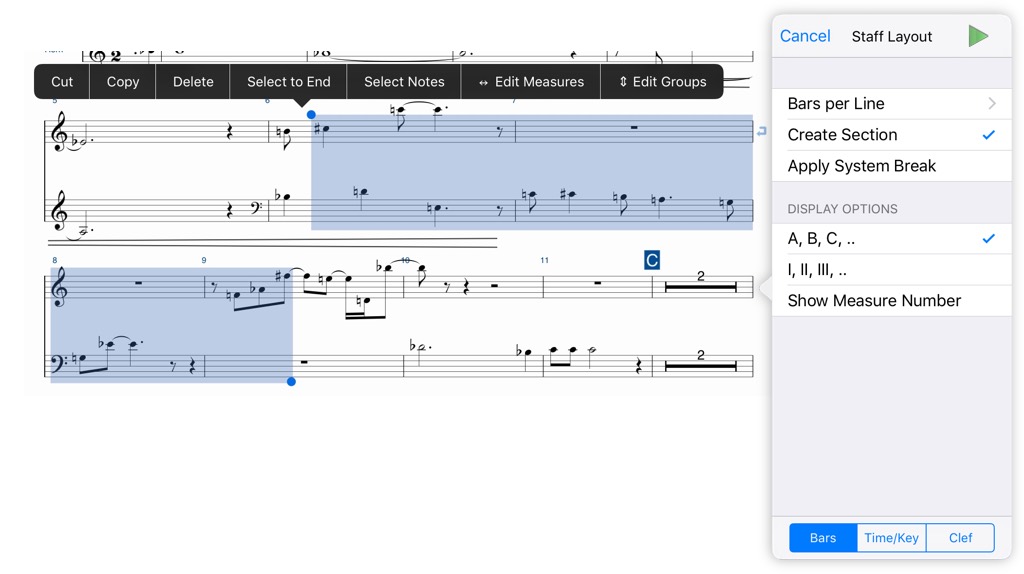Toggle Show Measure Number option
Image resolution: width=1024 pixels, height=574 pixels.
pos(892,300)
